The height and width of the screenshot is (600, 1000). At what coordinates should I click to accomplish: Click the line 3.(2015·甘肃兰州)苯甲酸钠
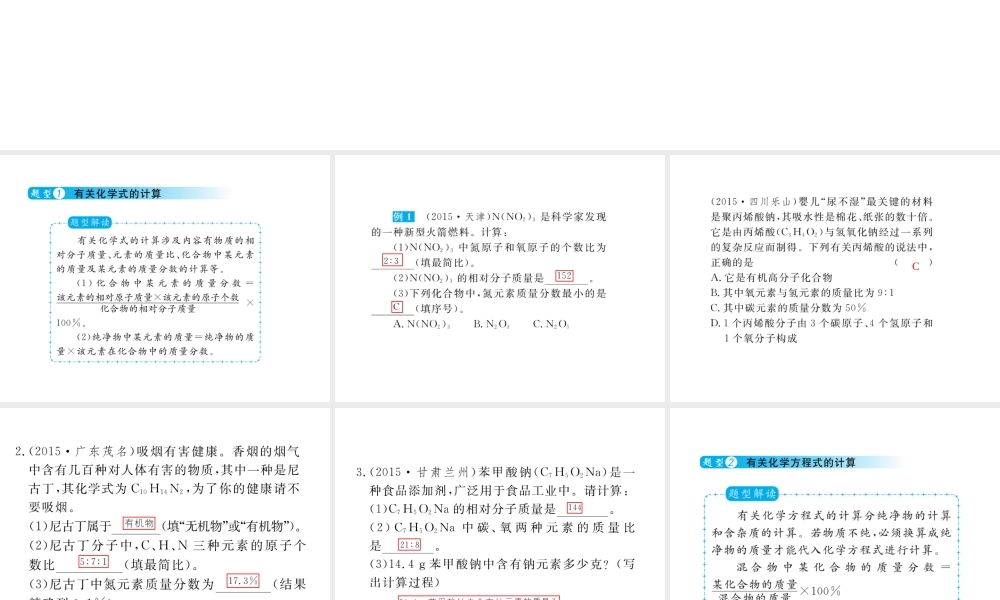pos(496,472)
